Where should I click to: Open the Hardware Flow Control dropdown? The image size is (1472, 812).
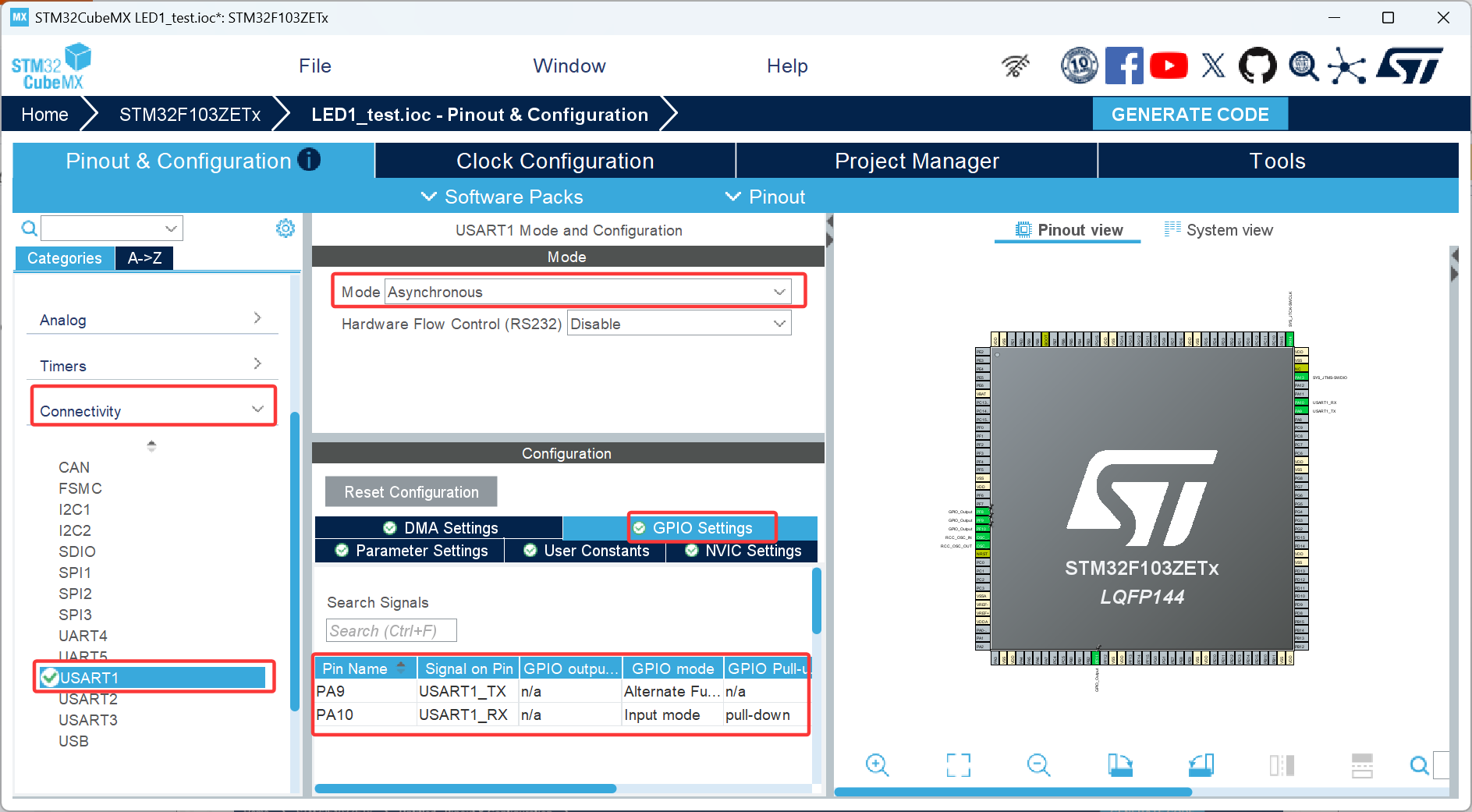coord(679,324)
